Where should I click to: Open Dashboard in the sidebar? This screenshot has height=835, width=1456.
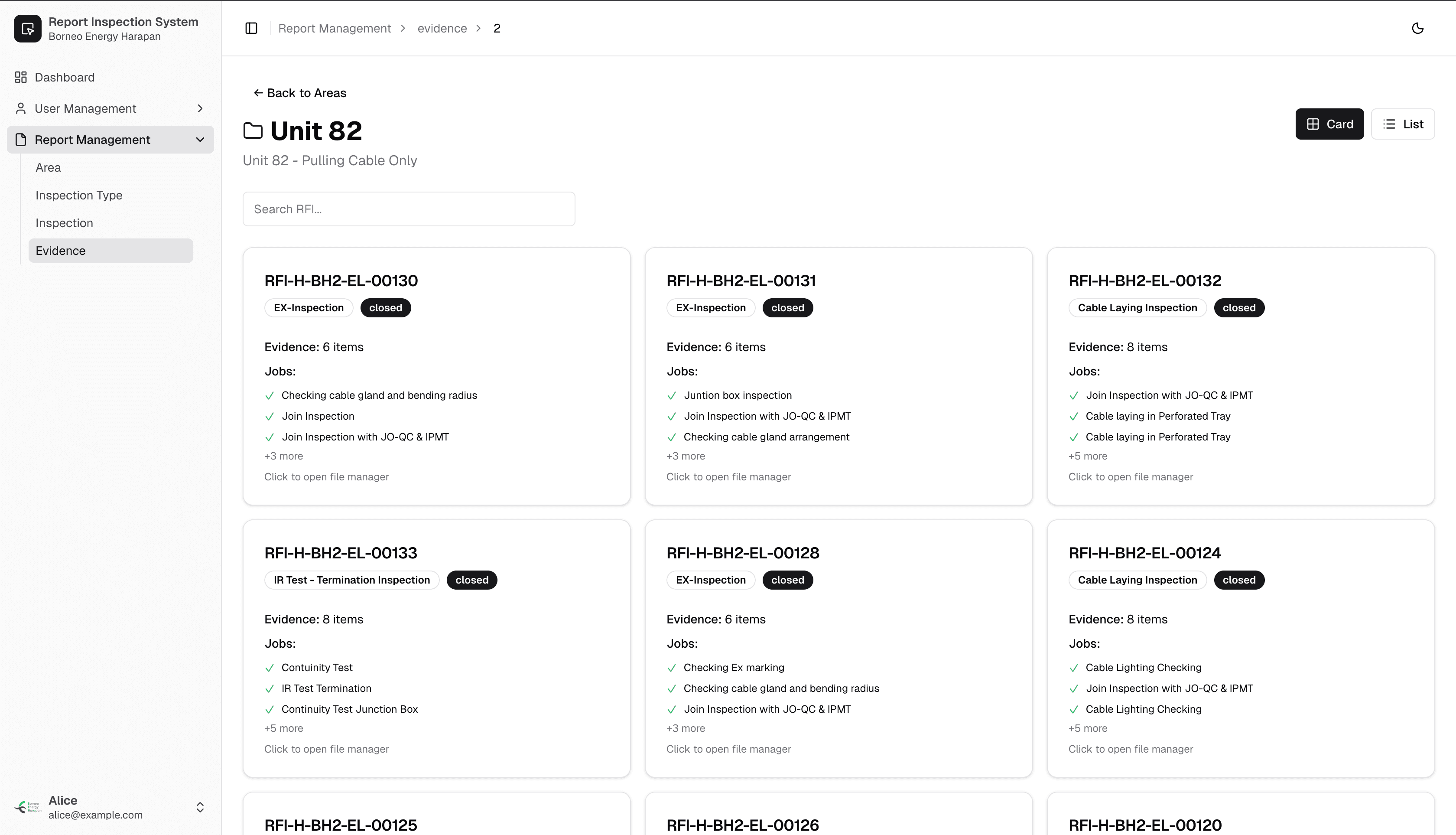click(x=110, y=77)
